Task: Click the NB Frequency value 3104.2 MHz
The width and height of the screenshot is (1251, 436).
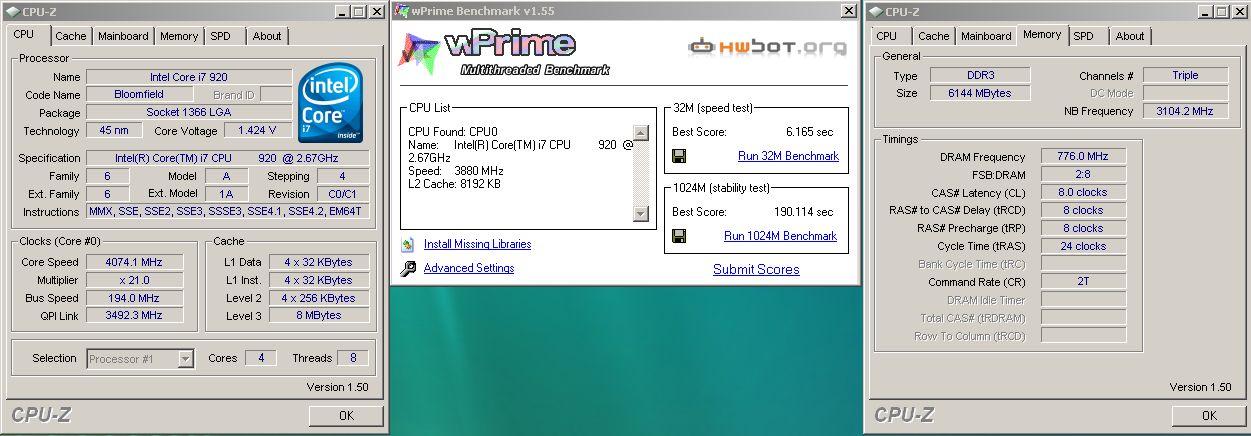Action: click(1186, 112)
